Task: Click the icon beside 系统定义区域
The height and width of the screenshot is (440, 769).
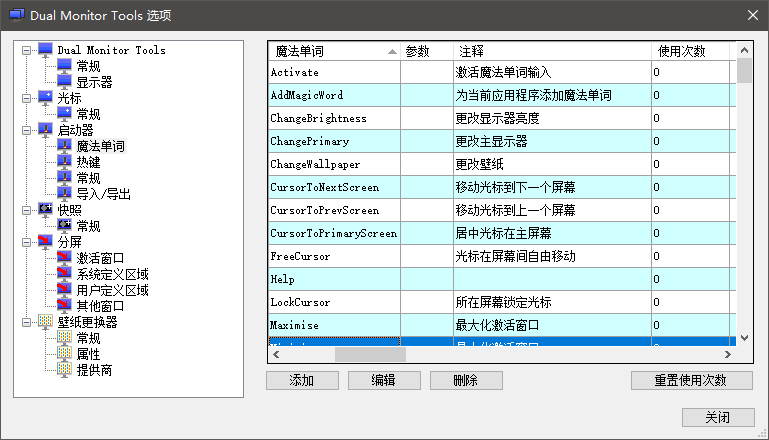Action: (64, 274)
